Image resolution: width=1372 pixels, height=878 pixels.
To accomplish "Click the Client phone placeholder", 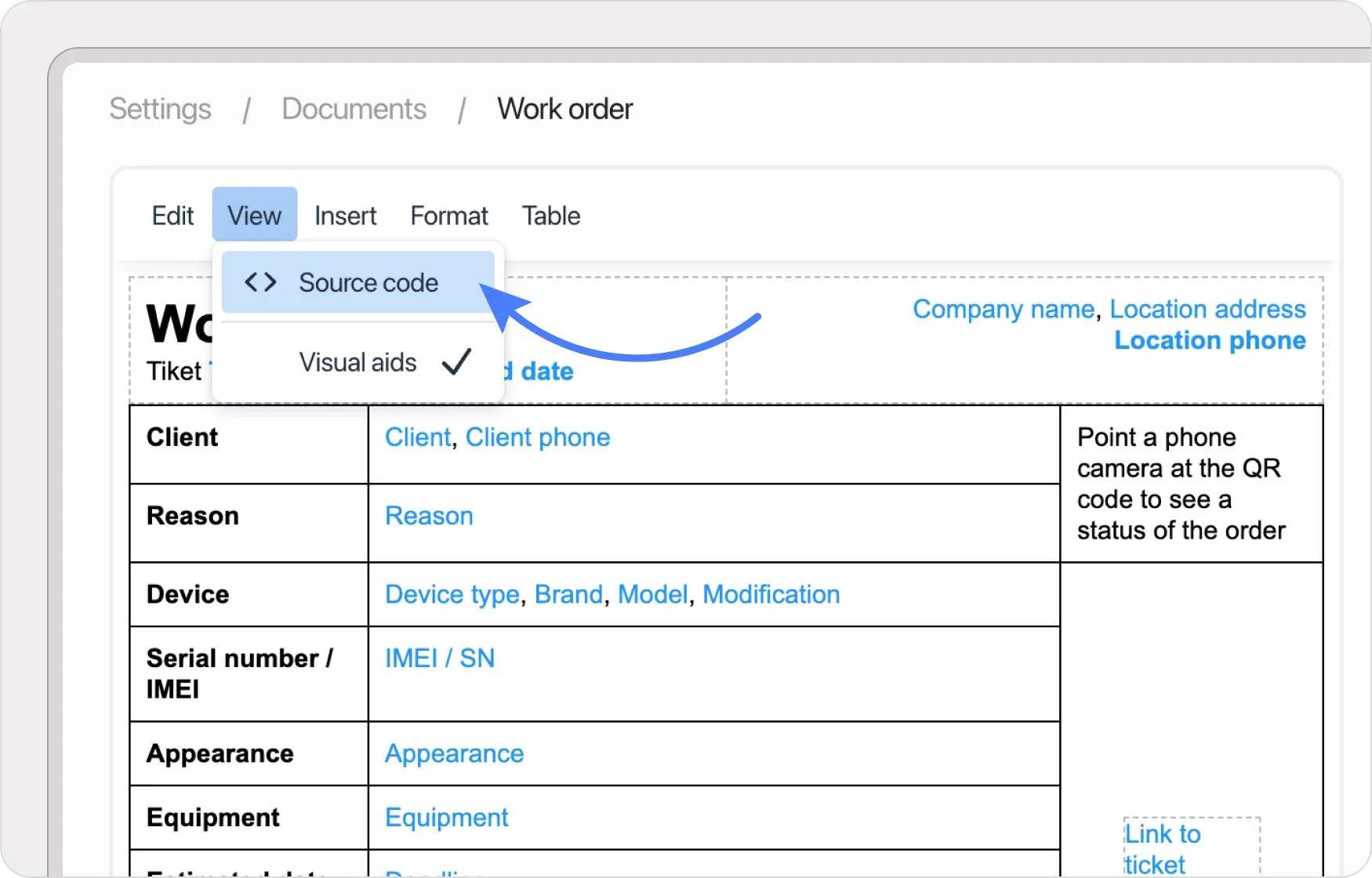I will (x=537, y=437).
